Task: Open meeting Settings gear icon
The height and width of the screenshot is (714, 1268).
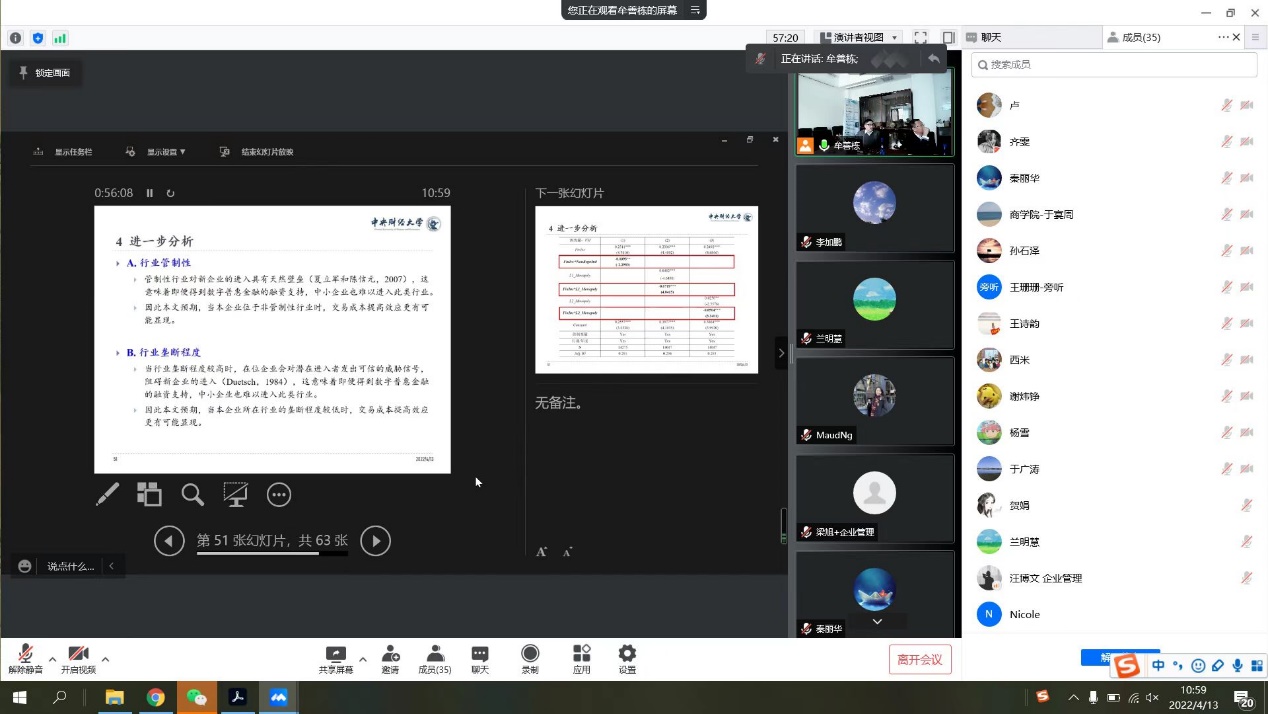Action: coord(627,654)
